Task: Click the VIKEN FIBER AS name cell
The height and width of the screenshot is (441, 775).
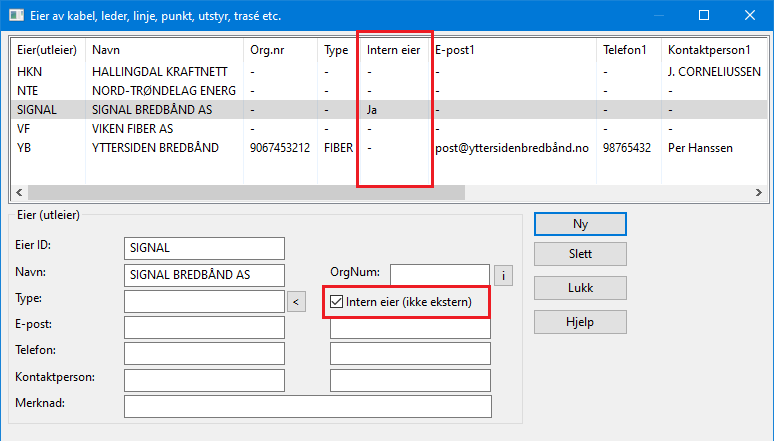Action: (x=132, y=129)
